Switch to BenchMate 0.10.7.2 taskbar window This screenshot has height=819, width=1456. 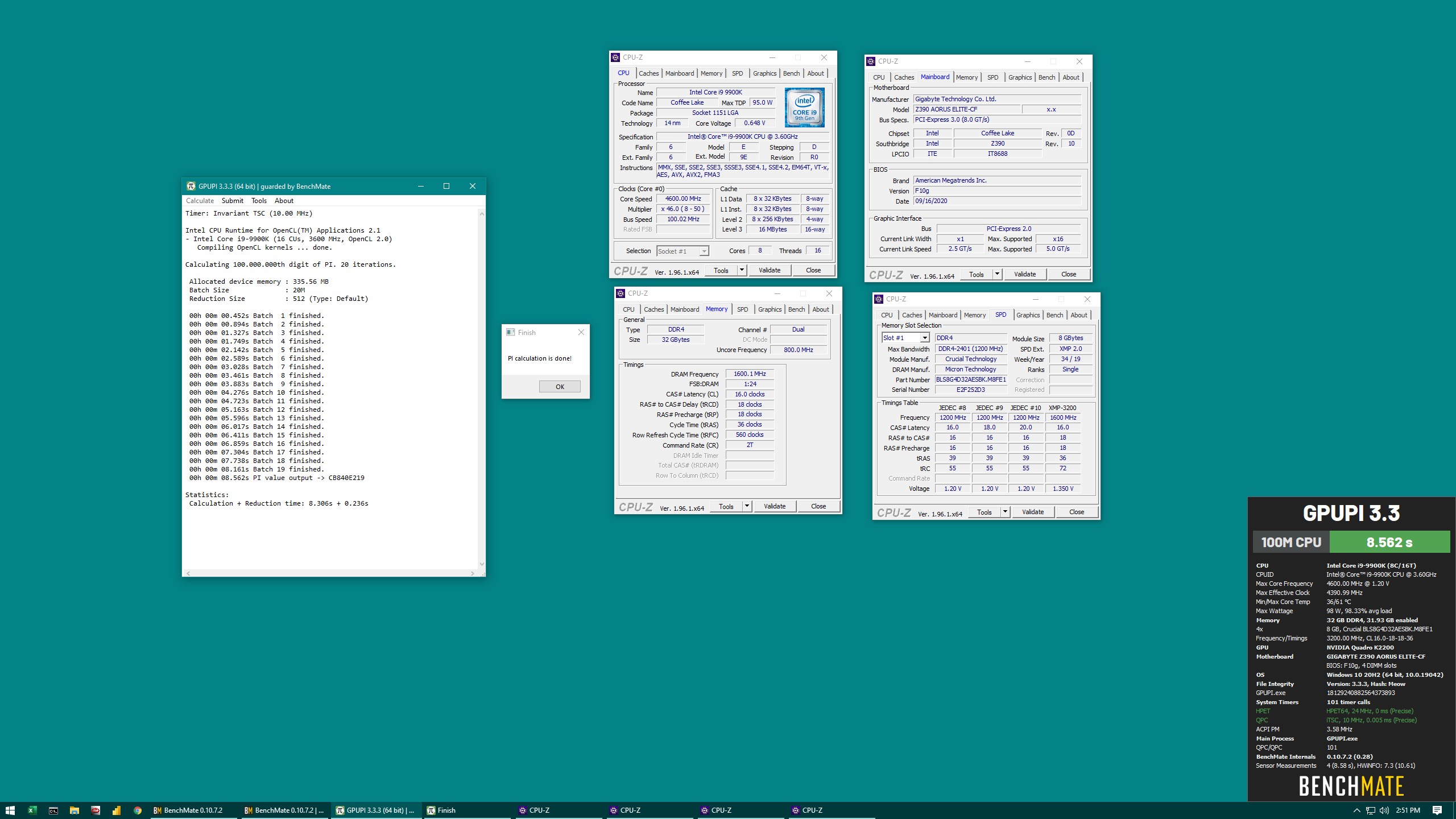(x=193, y=810)
